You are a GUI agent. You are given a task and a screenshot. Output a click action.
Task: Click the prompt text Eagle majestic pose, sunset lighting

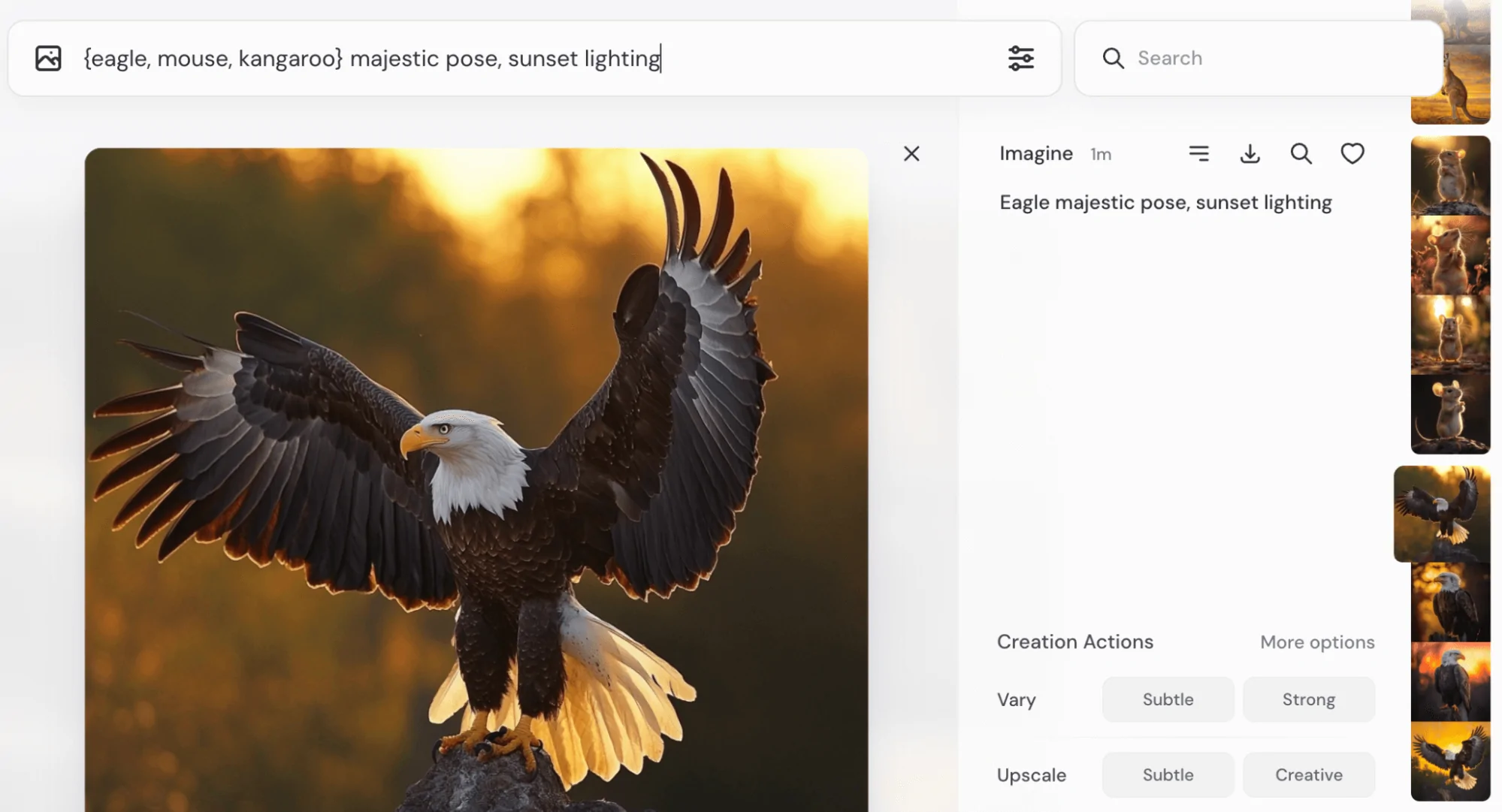(1165, 202)
